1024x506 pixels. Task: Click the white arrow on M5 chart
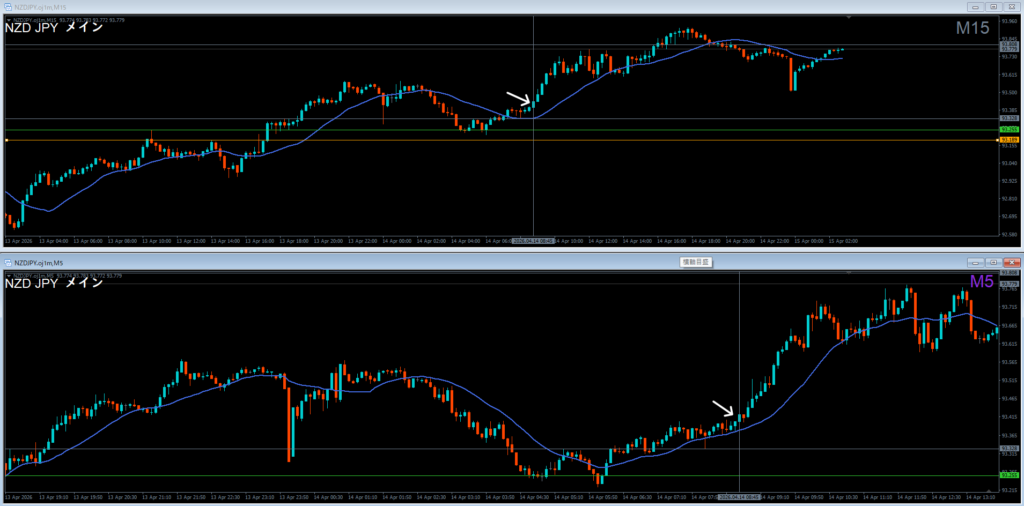pos(722,407)
